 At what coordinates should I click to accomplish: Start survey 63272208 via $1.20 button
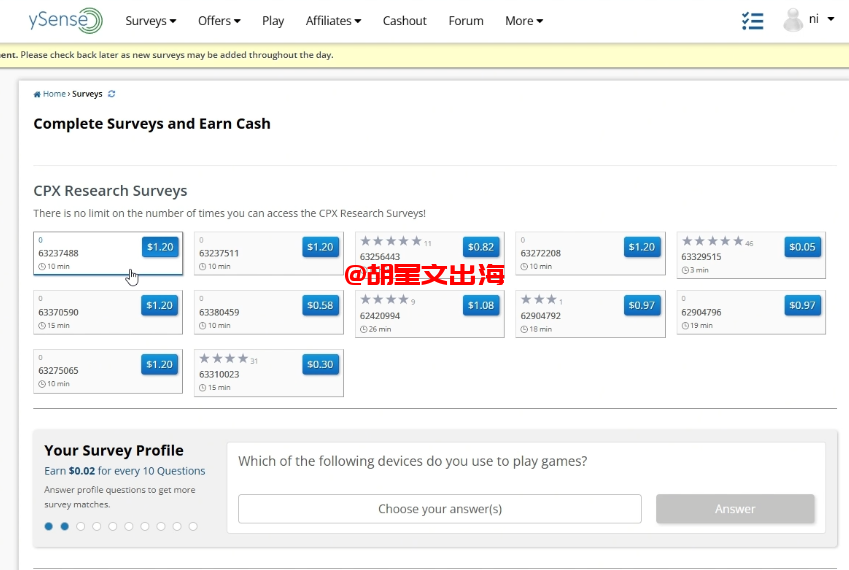click(642, 247)
